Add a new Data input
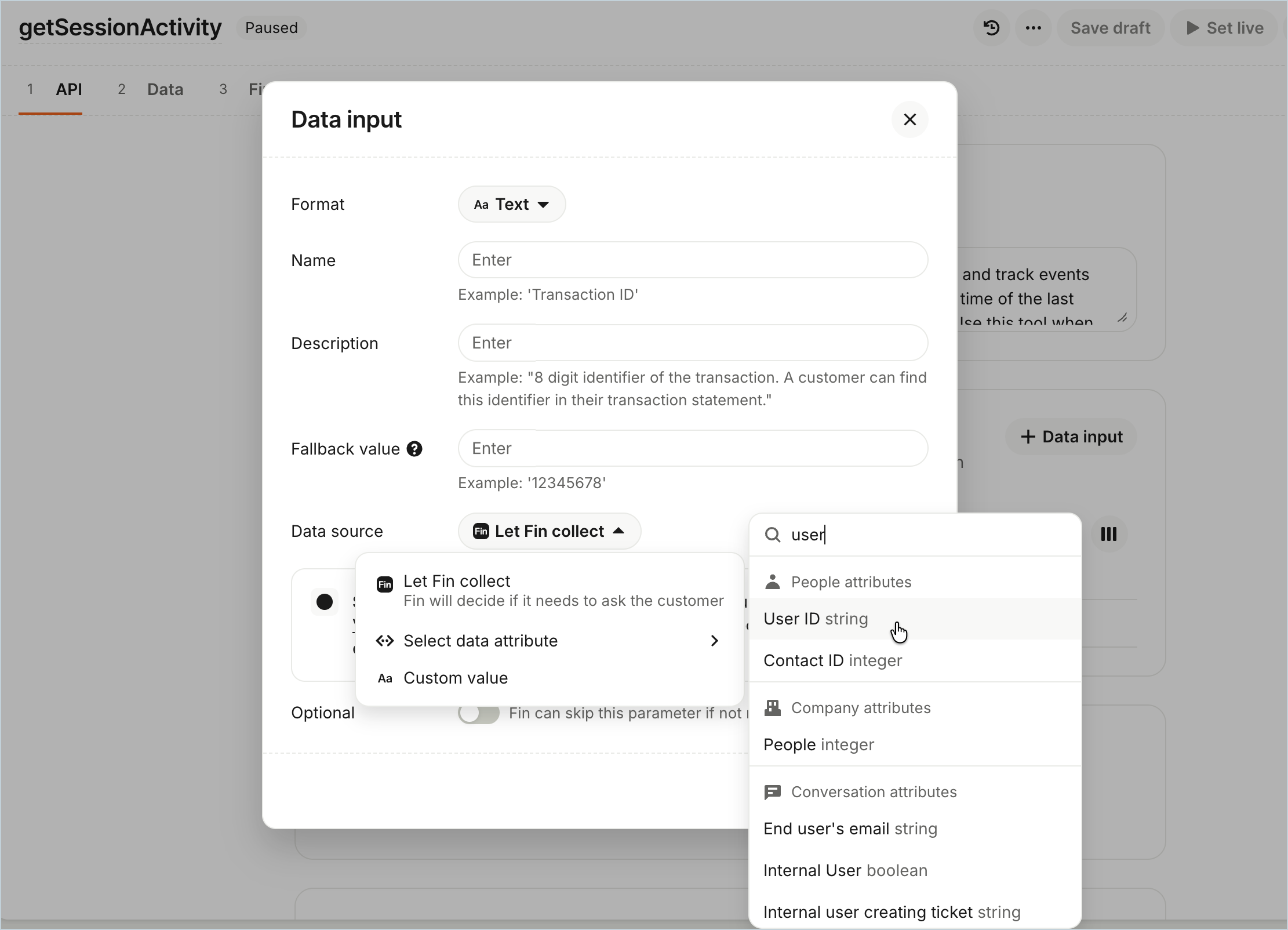 tap(1071, 437)
